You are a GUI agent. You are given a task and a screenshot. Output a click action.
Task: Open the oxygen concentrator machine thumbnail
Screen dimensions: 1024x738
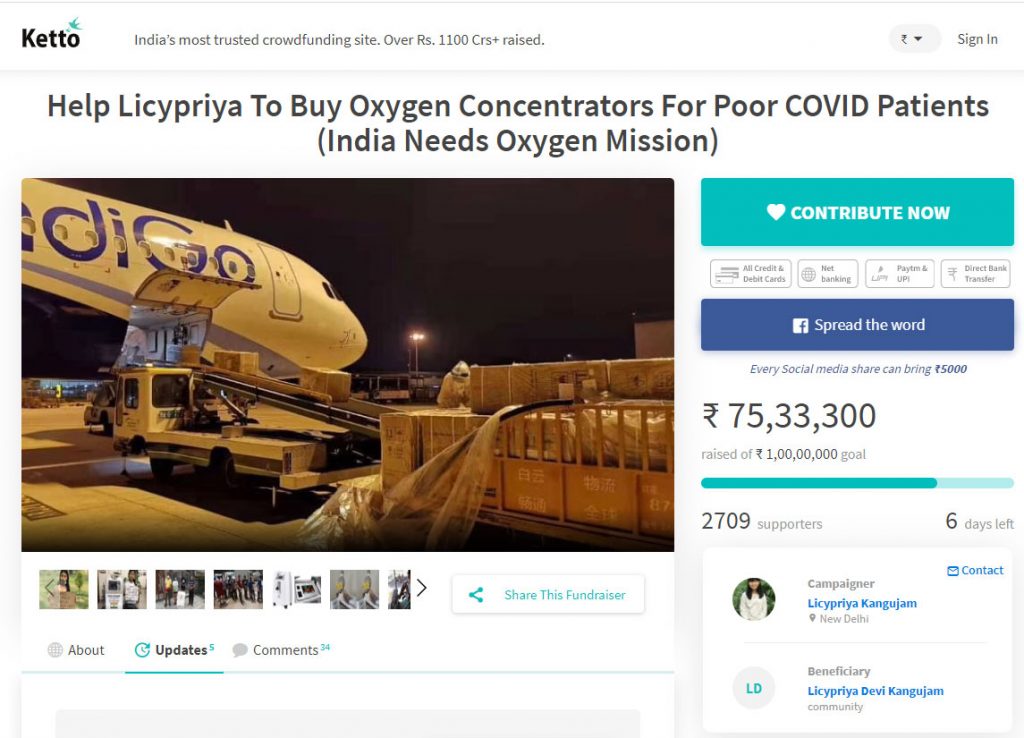pos(297,590)
